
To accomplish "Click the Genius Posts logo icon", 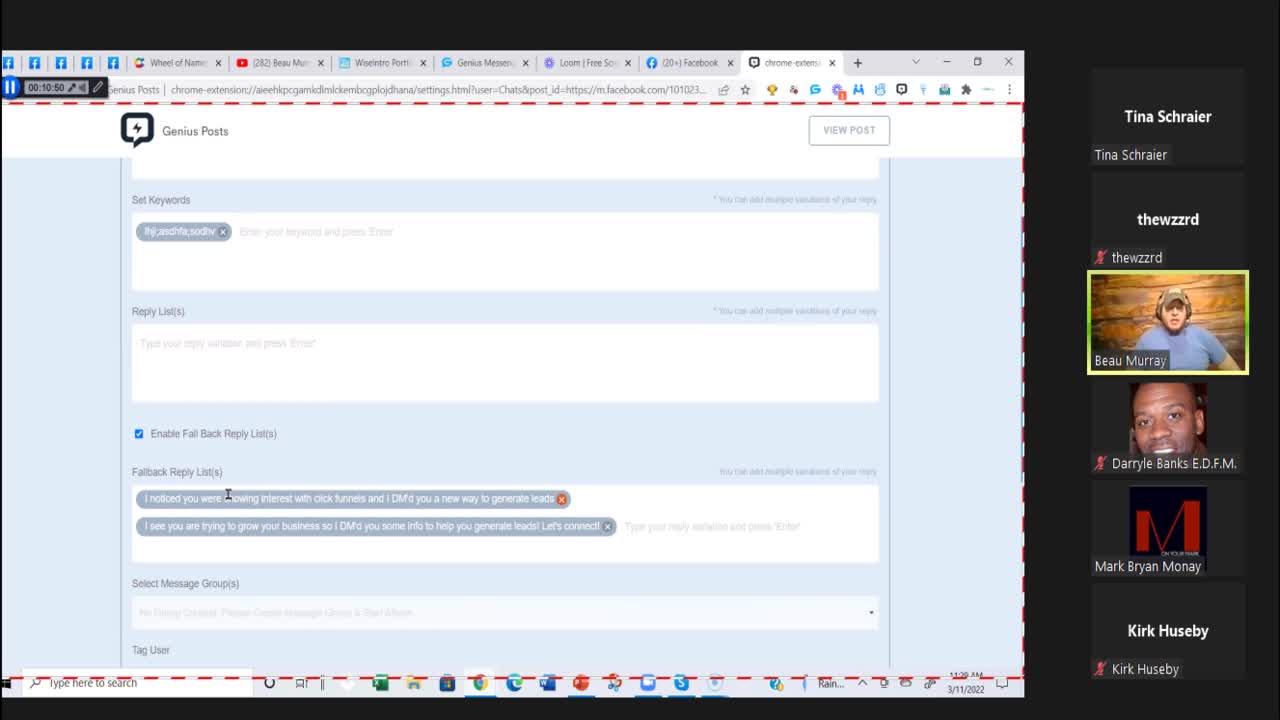I will (137, 130).
